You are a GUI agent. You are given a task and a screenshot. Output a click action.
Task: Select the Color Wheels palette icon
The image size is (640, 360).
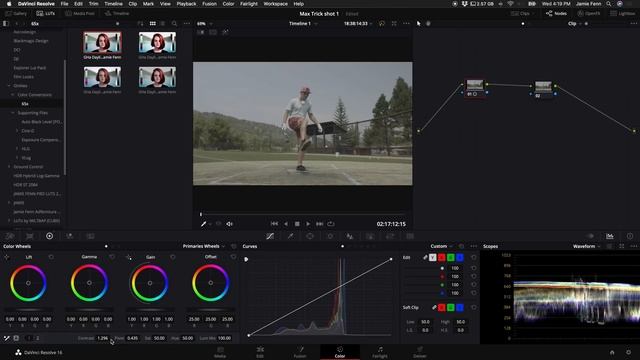(49, 236)
